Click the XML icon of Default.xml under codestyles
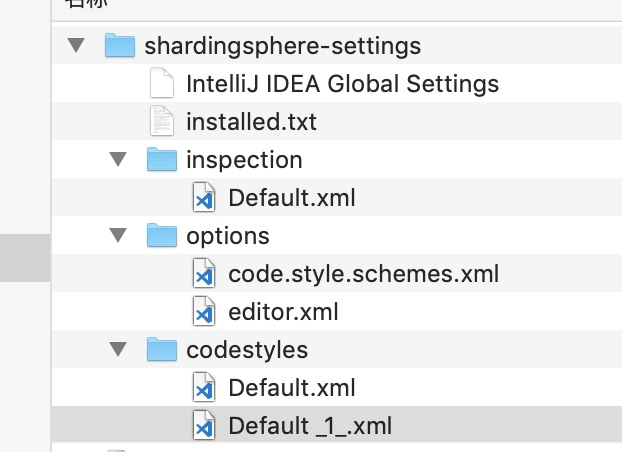622x452 pixels. pos(204,387)
